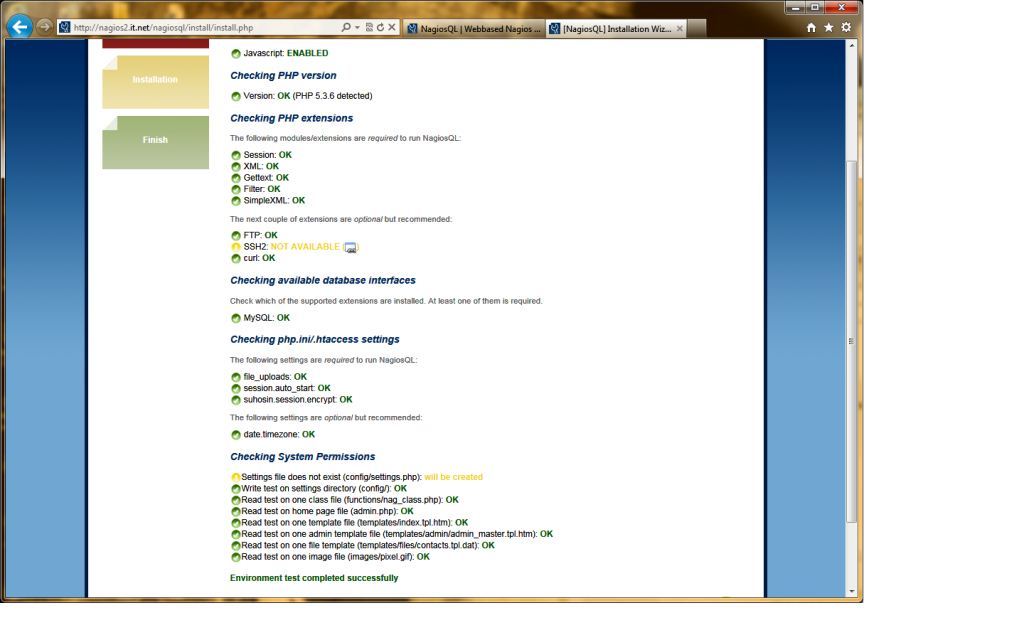
Task: Click green icon next to suhosin.session.encrypt
Action: pyautogui.click(x=236, y=400)
